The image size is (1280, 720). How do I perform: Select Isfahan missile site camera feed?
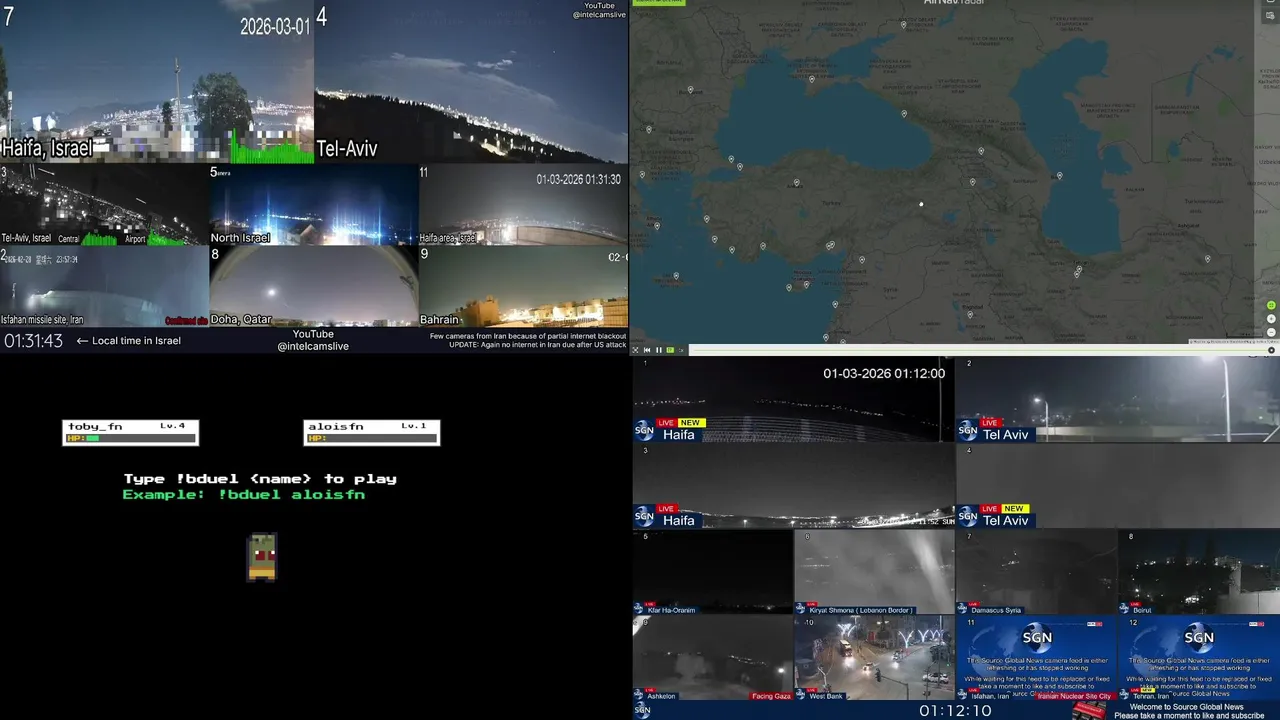coord(104,286)
